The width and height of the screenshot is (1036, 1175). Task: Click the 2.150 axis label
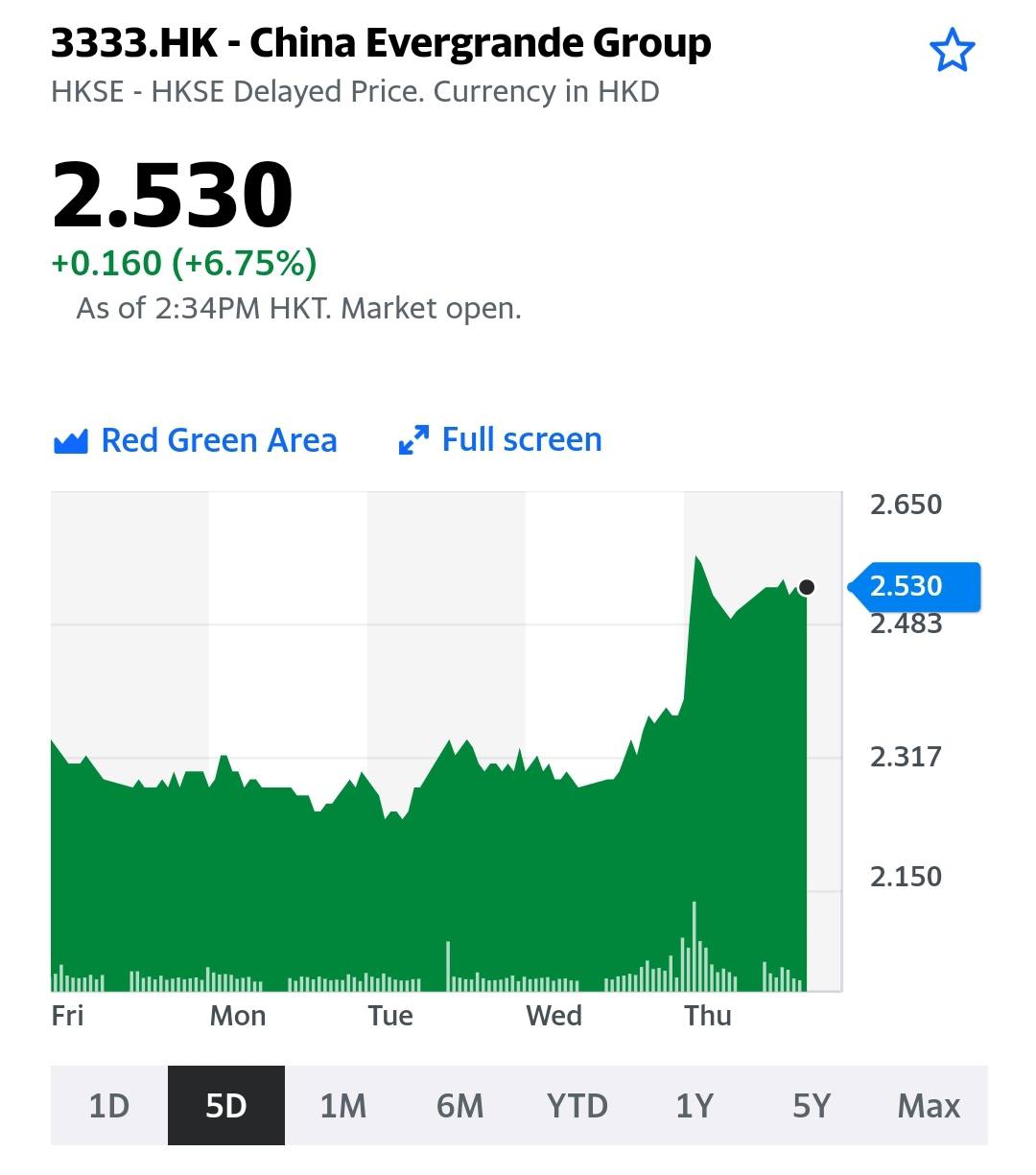tap(906, 877)
